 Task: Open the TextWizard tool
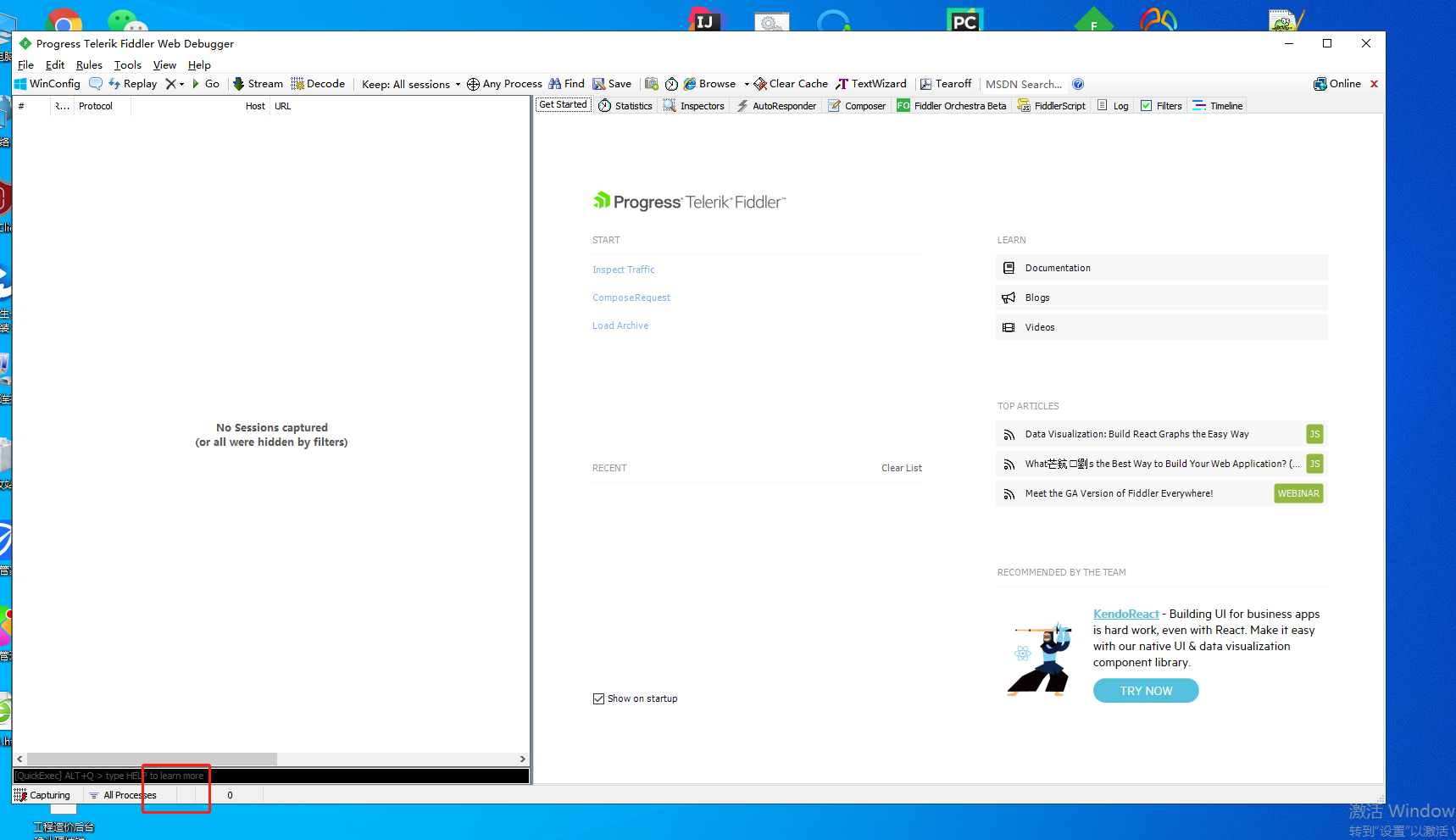tap(871, 84)
